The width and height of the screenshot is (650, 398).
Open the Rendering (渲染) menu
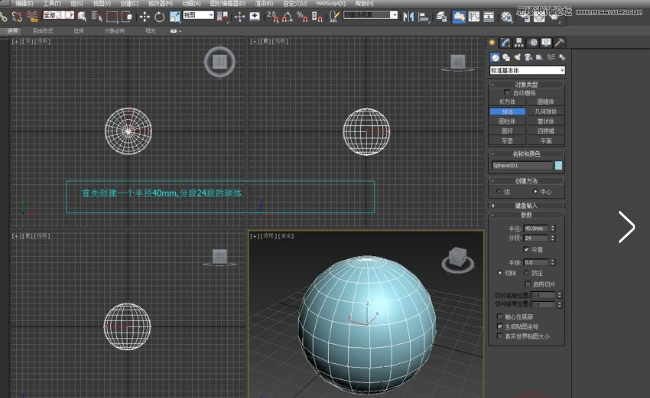click(x=264, y=3)
